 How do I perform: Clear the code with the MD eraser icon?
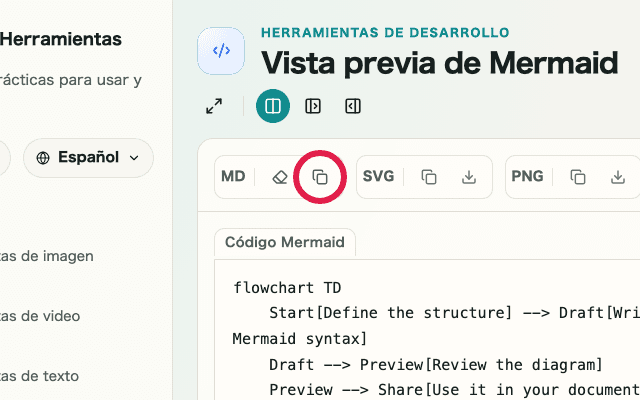click(280, 177)
